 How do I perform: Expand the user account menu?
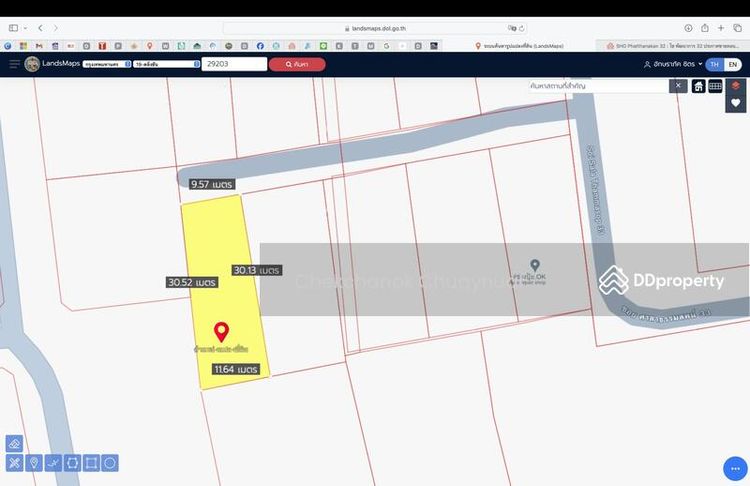tap(673, 64)
